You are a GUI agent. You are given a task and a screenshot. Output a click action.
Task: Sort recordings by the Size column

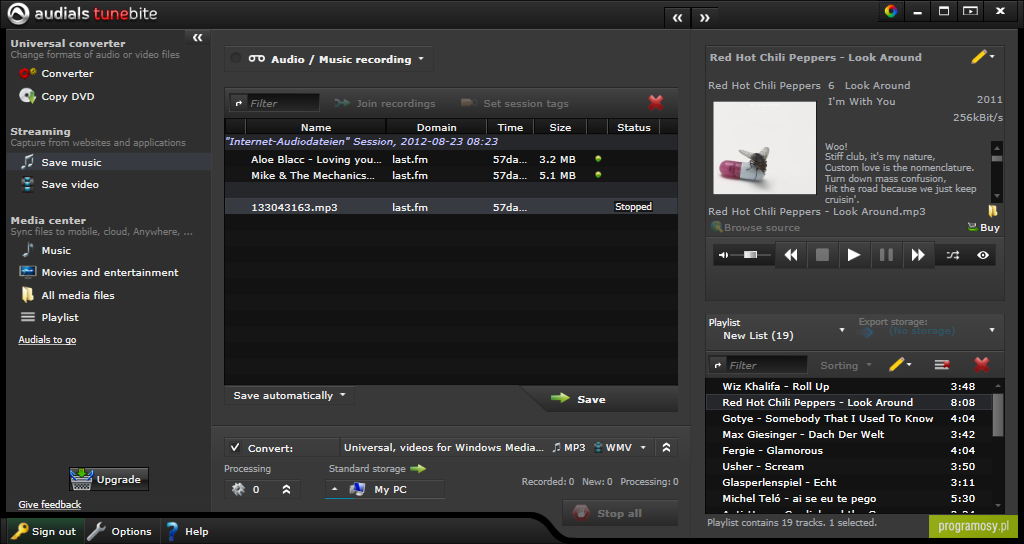560,127
